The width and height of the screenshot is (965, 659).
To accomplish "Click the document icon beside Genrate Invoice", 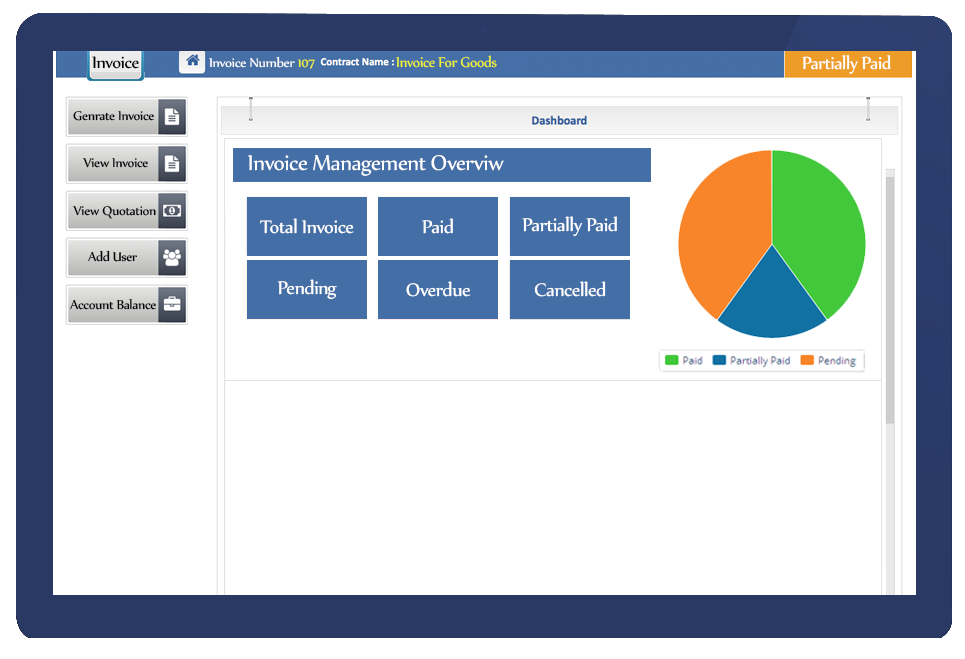I will coord(172,116).
